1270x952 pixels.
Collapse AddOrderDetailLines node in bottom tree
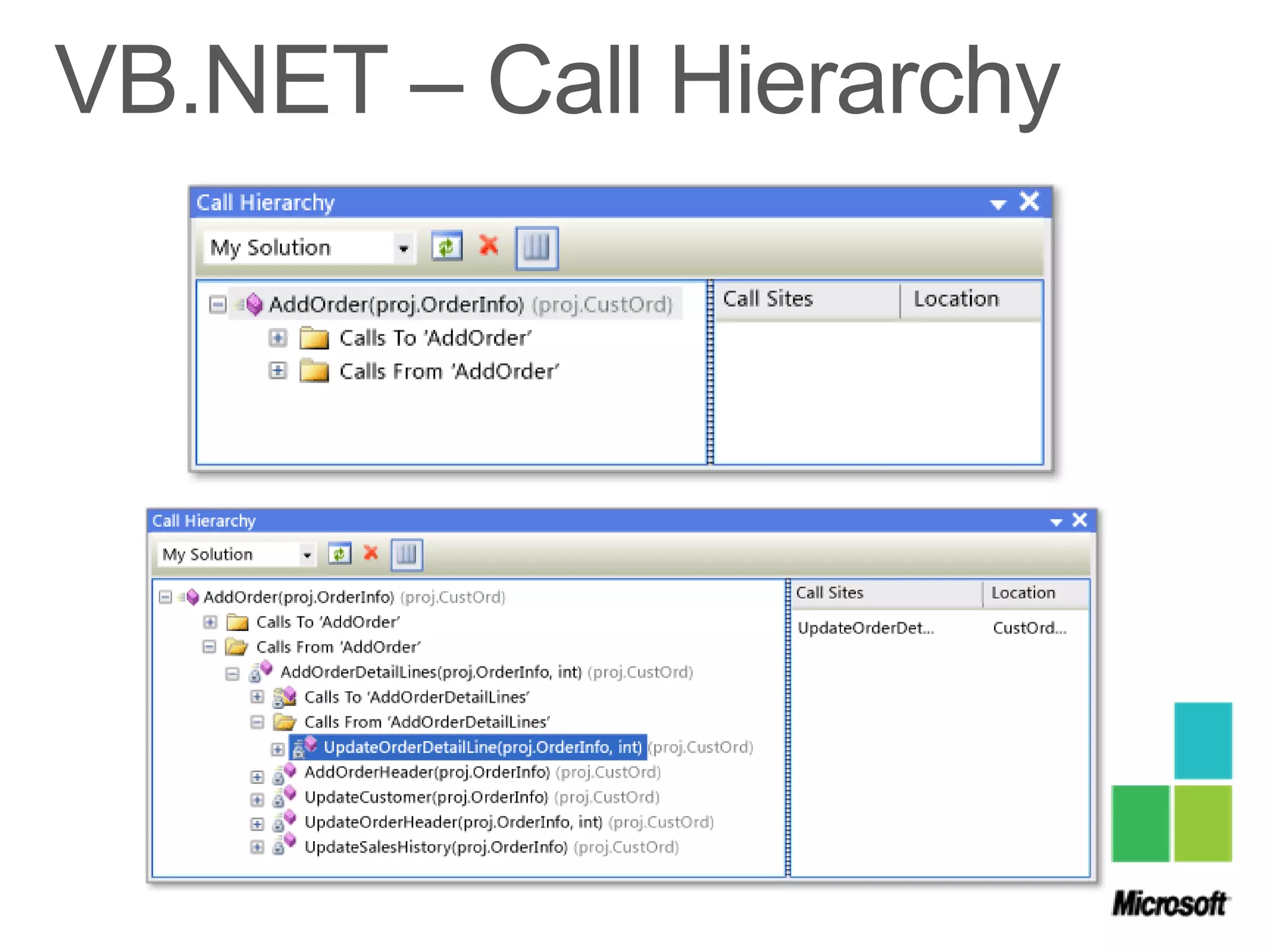pyautogui.click(x=233, y=673)
